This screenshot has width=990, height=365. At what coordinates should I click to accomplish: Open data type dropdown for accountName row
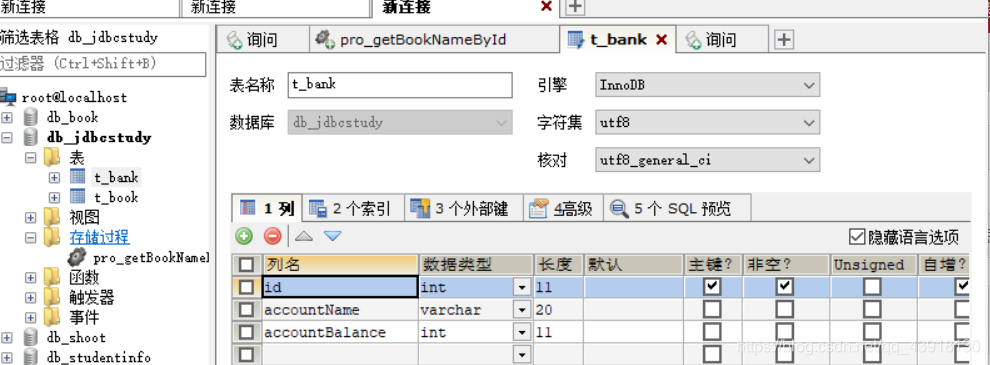pyautogui.click(x=522, y=310)
